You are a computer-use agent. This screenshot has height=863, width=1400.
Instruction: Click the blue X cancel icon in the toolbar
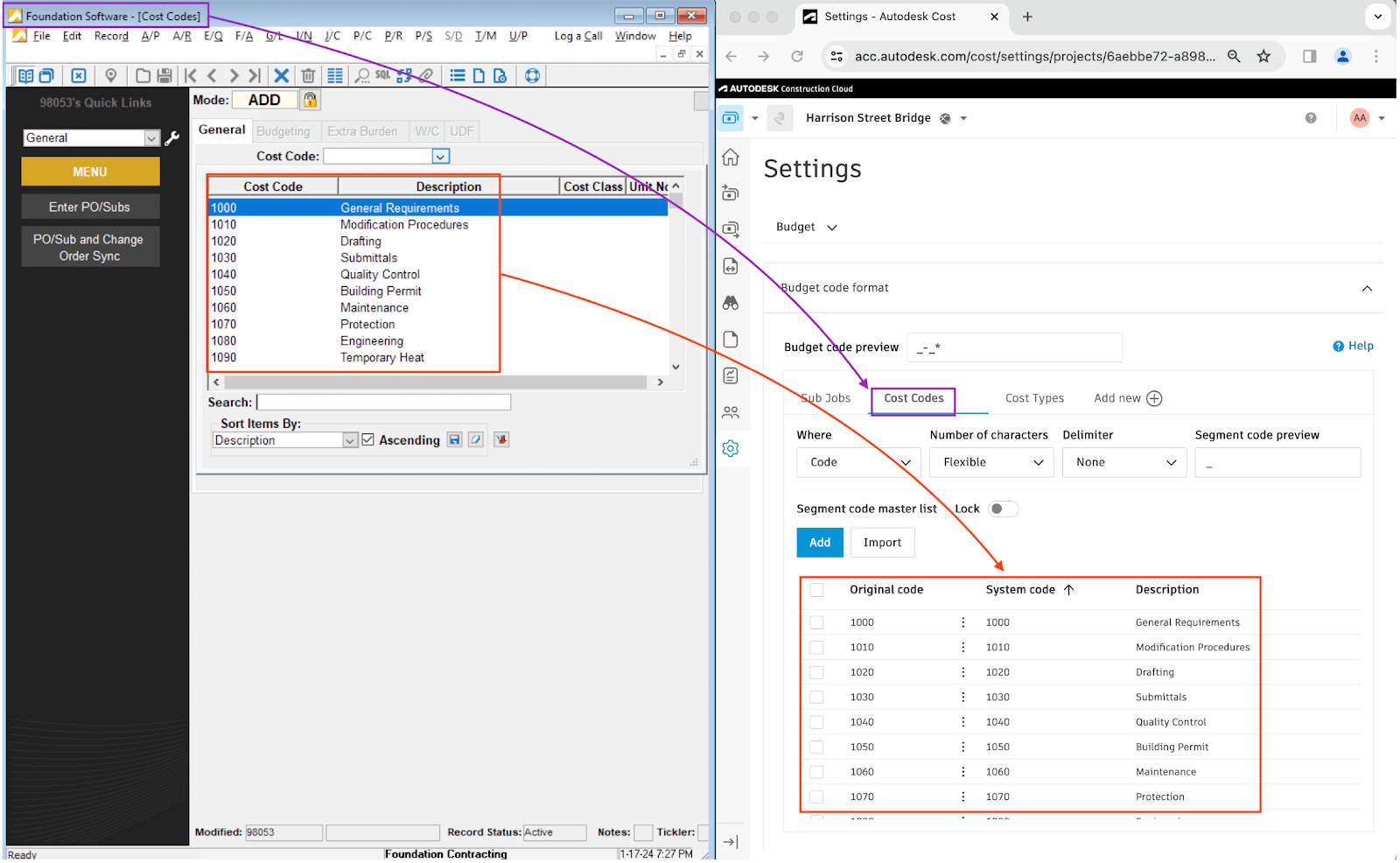(x=282, y=75)
